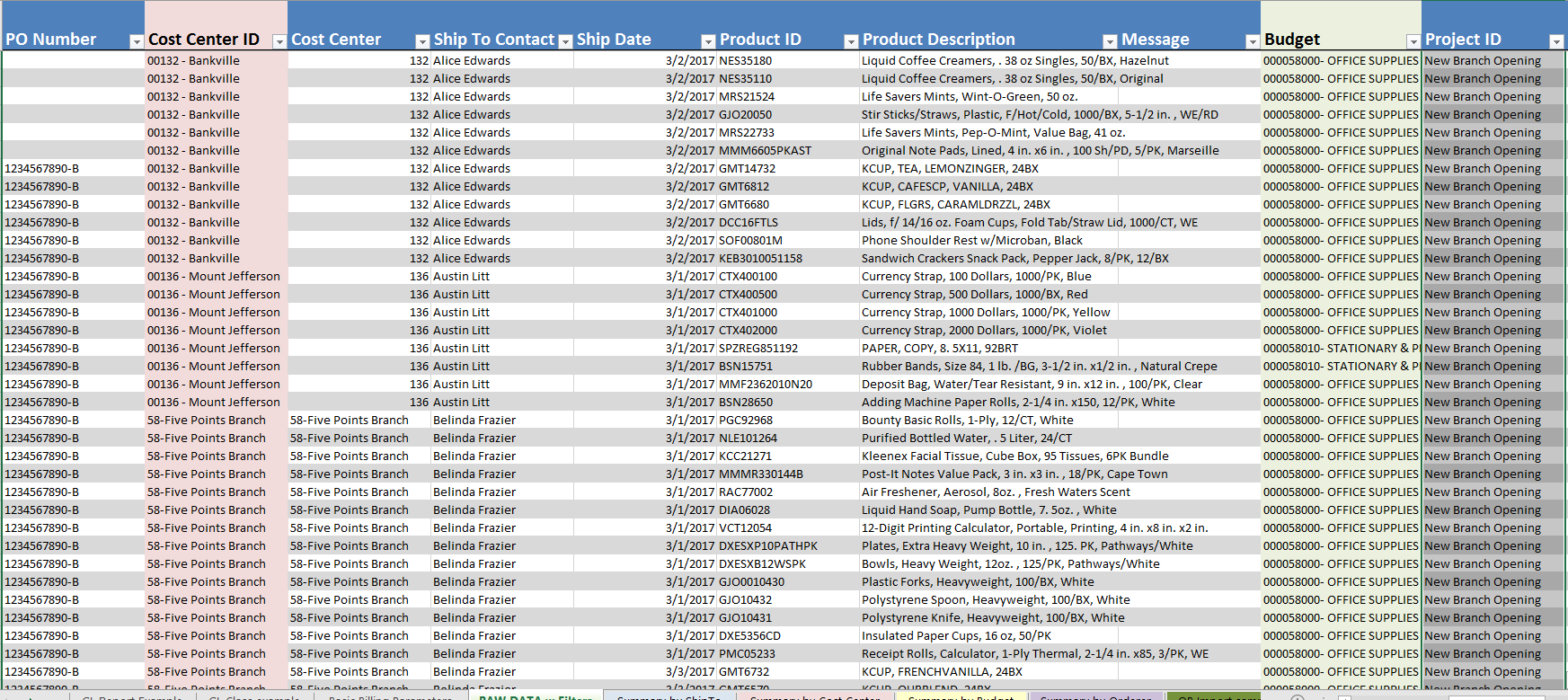
Task: Click New Branch Opening in the GJO10432 row
Action: 1483,600
